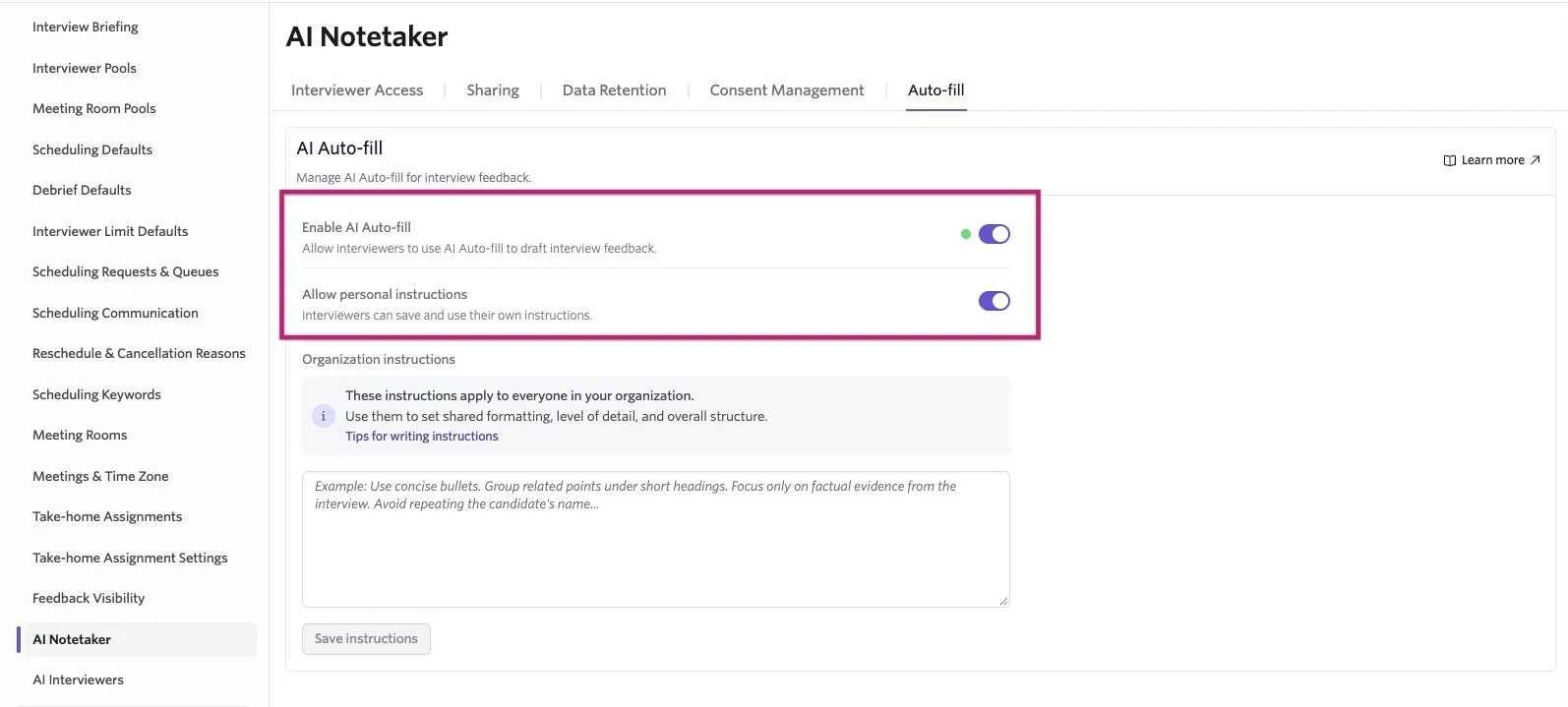The image size is (1568, 707).
Task: Toggle the Enable AI Auto-fill switch
Action: click(x=995, y=234)
